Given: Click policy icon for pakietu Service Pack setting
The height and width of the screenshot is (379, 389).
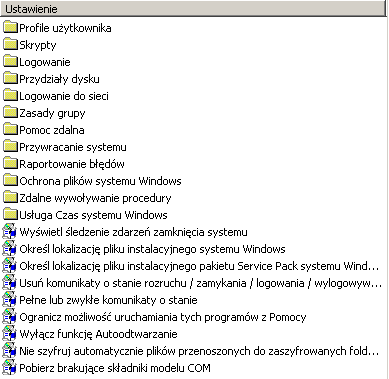Looking at the screenshot, I should [10, 265].
